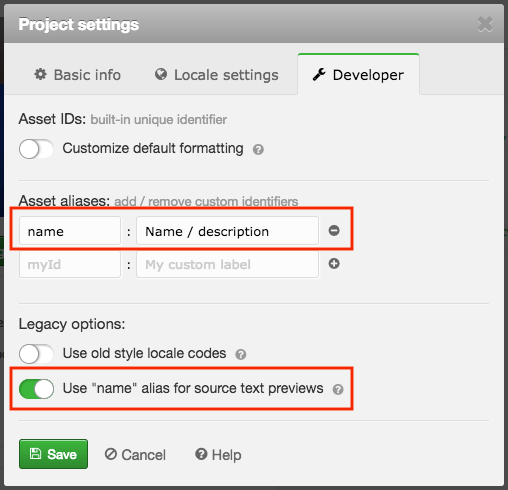Toggle Use old style locale codes switch
This screenshot has width=508, height=490.
tap(36, 354)
